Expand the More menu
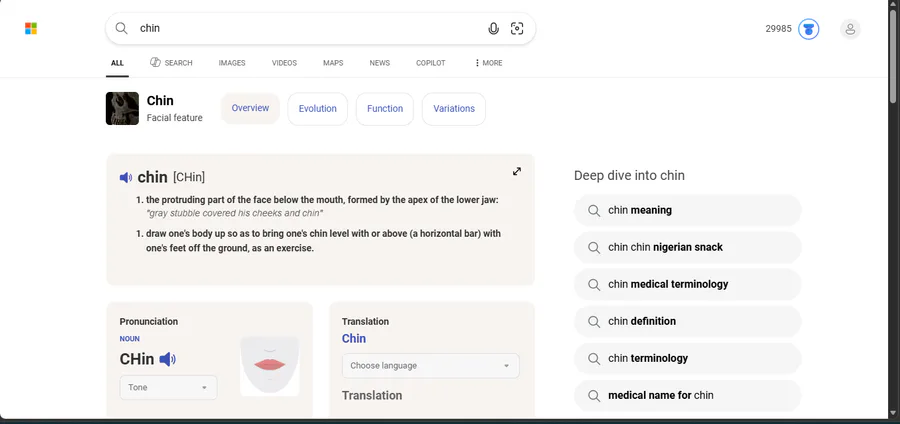Viewport: 900px width, 424px height. (x=489, y=63)
